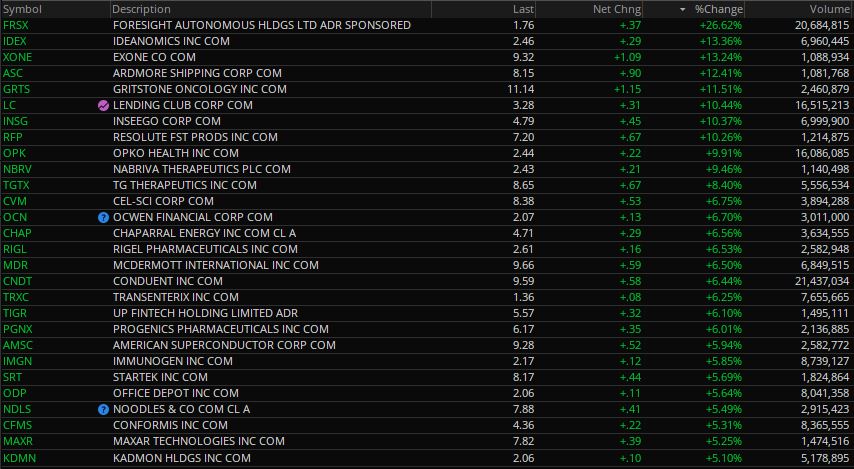Select the XONE symbol
Viewport: 854px width, 469px height.
[x=17, y=57]
